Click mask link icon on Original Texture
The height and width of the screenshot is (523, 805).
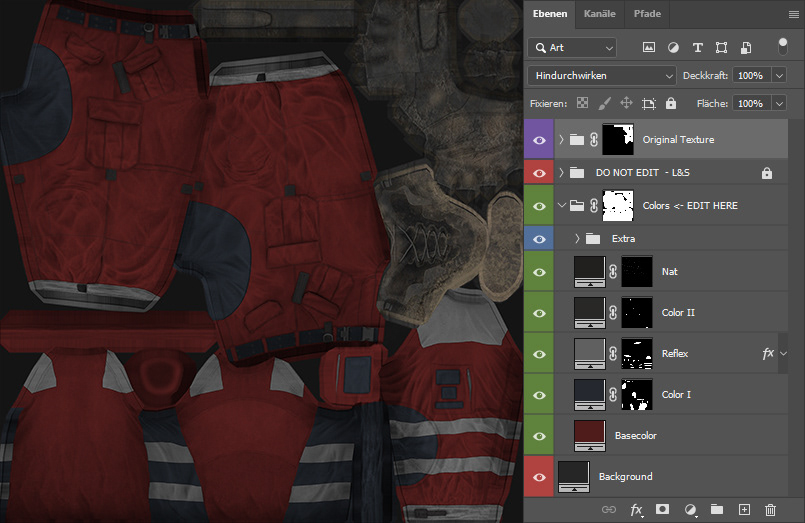[594, 139]
